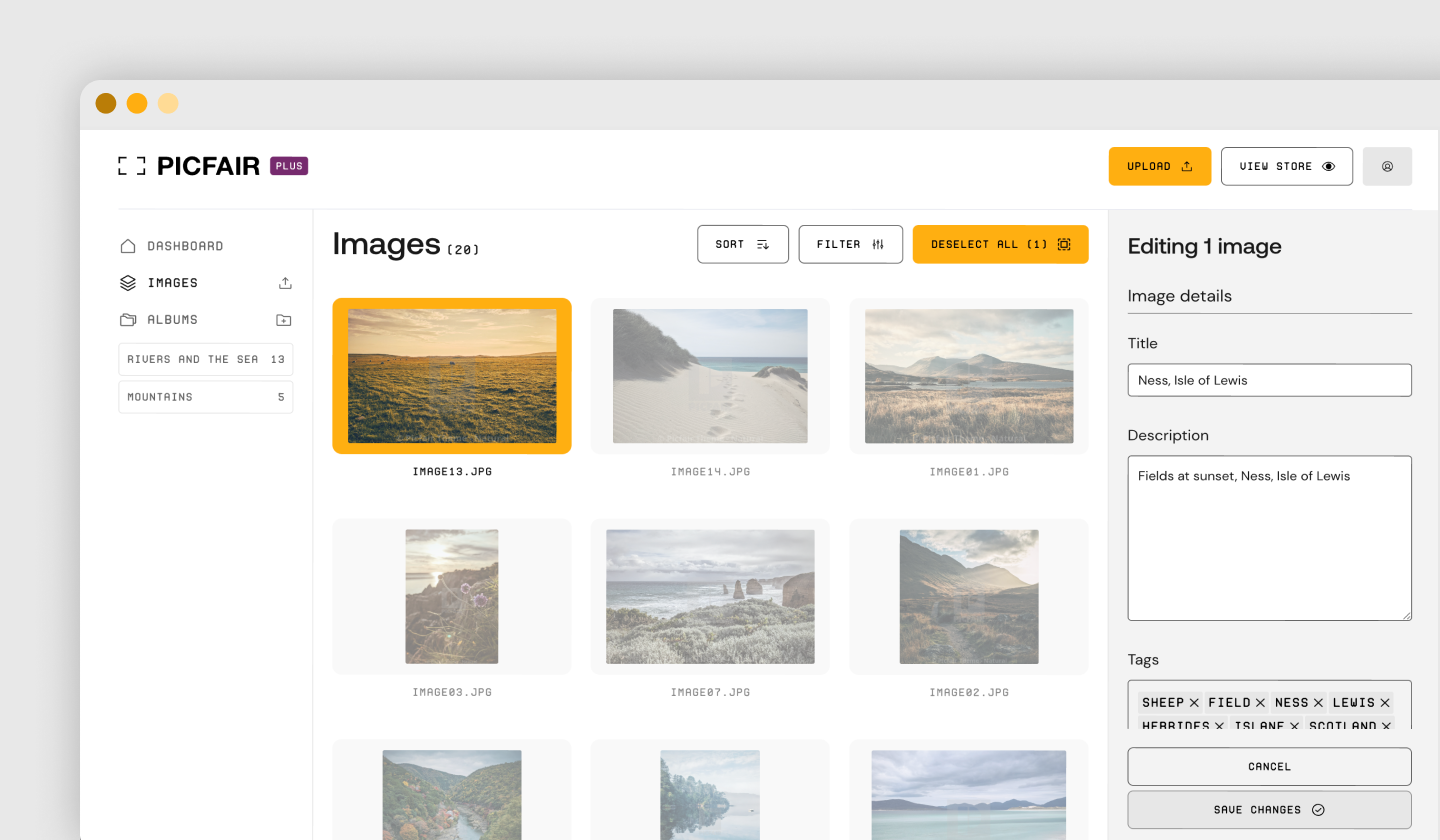Click the Editing 1 image heading
This screenshot has width=1440, height=840.
tap(1205, 246)
